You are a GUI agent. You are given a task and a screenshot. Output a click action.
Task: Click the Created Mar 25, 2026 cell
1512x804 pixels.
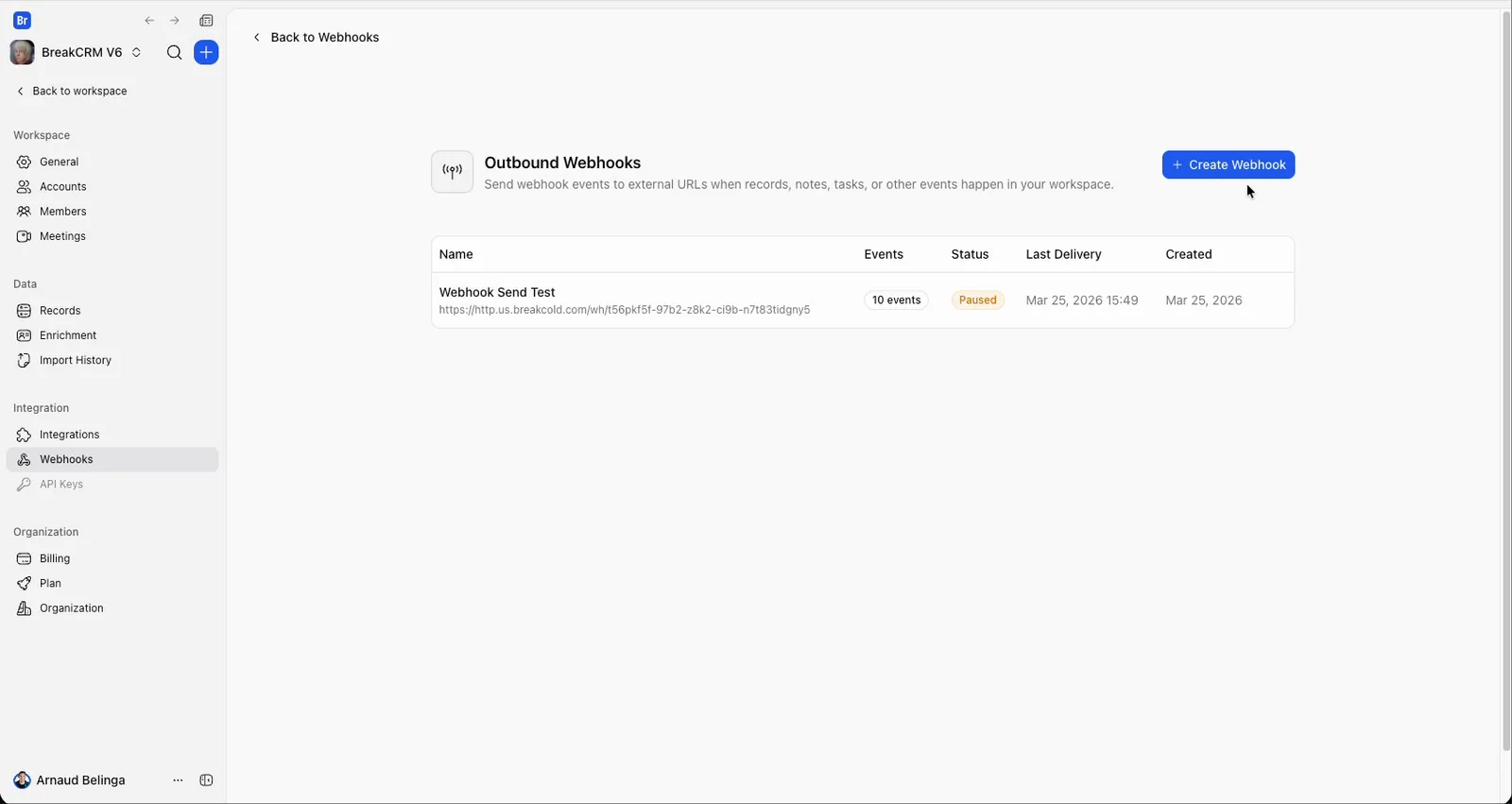tap(1204, 300)
